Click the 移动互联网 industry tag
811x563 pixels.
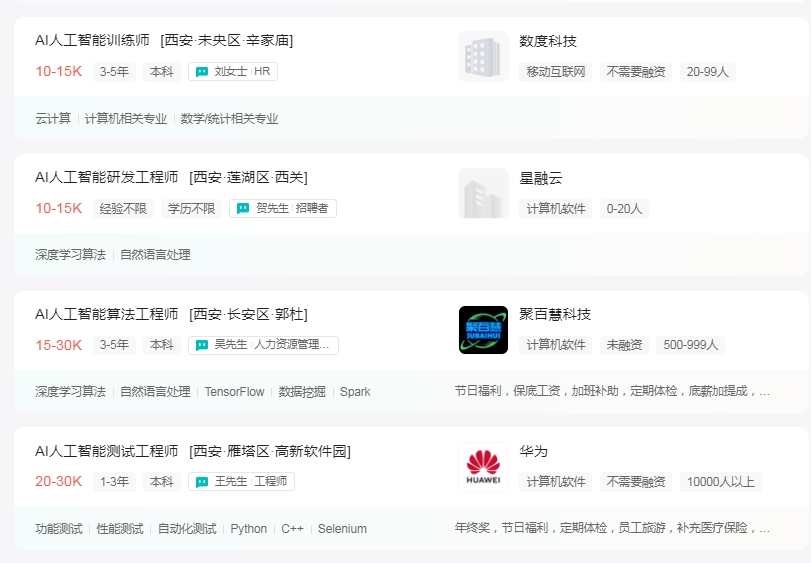pyautogui.click(x=555, y=72)
